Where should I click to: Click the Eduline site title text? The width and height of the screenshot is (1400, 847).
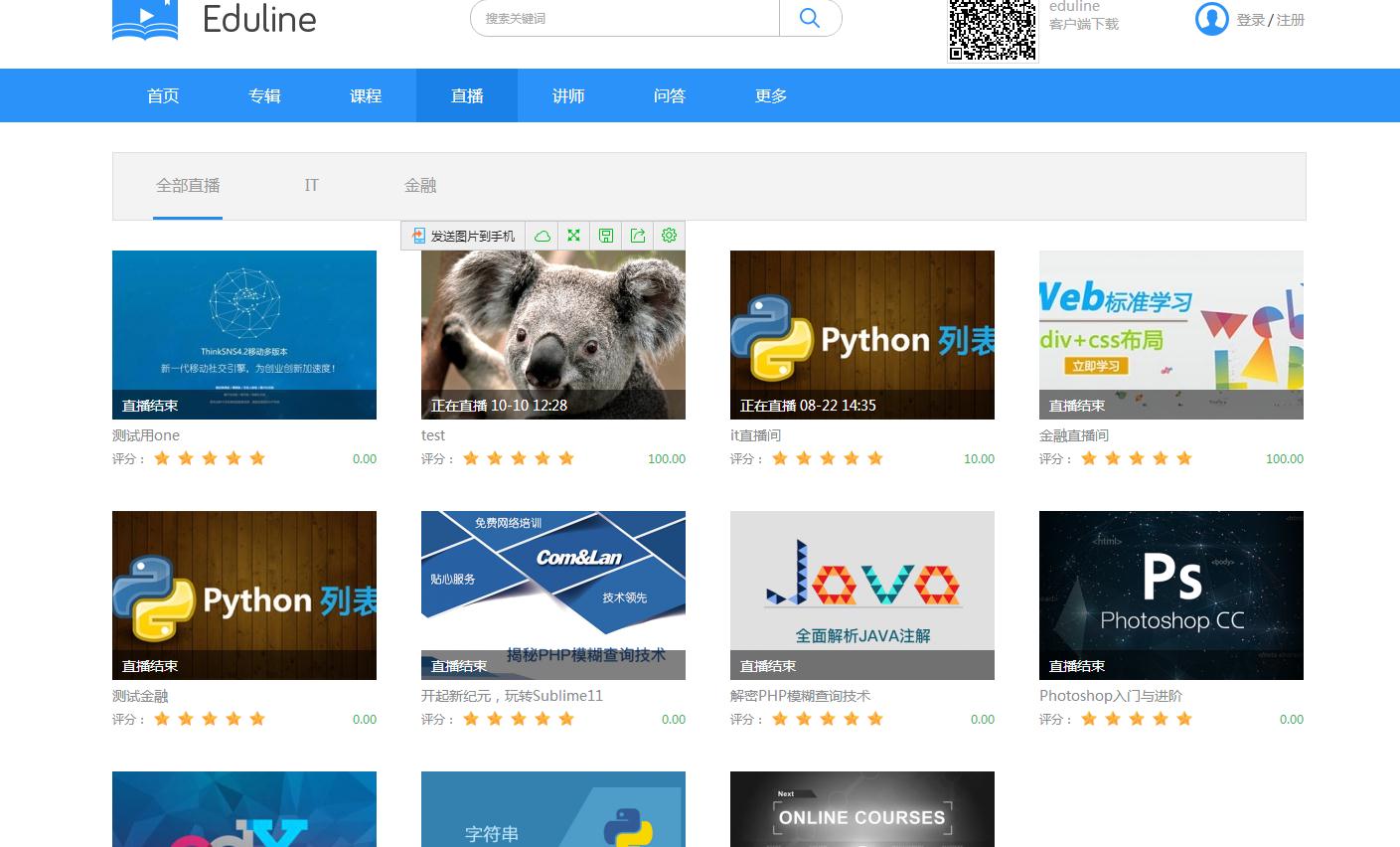point(259,19)
